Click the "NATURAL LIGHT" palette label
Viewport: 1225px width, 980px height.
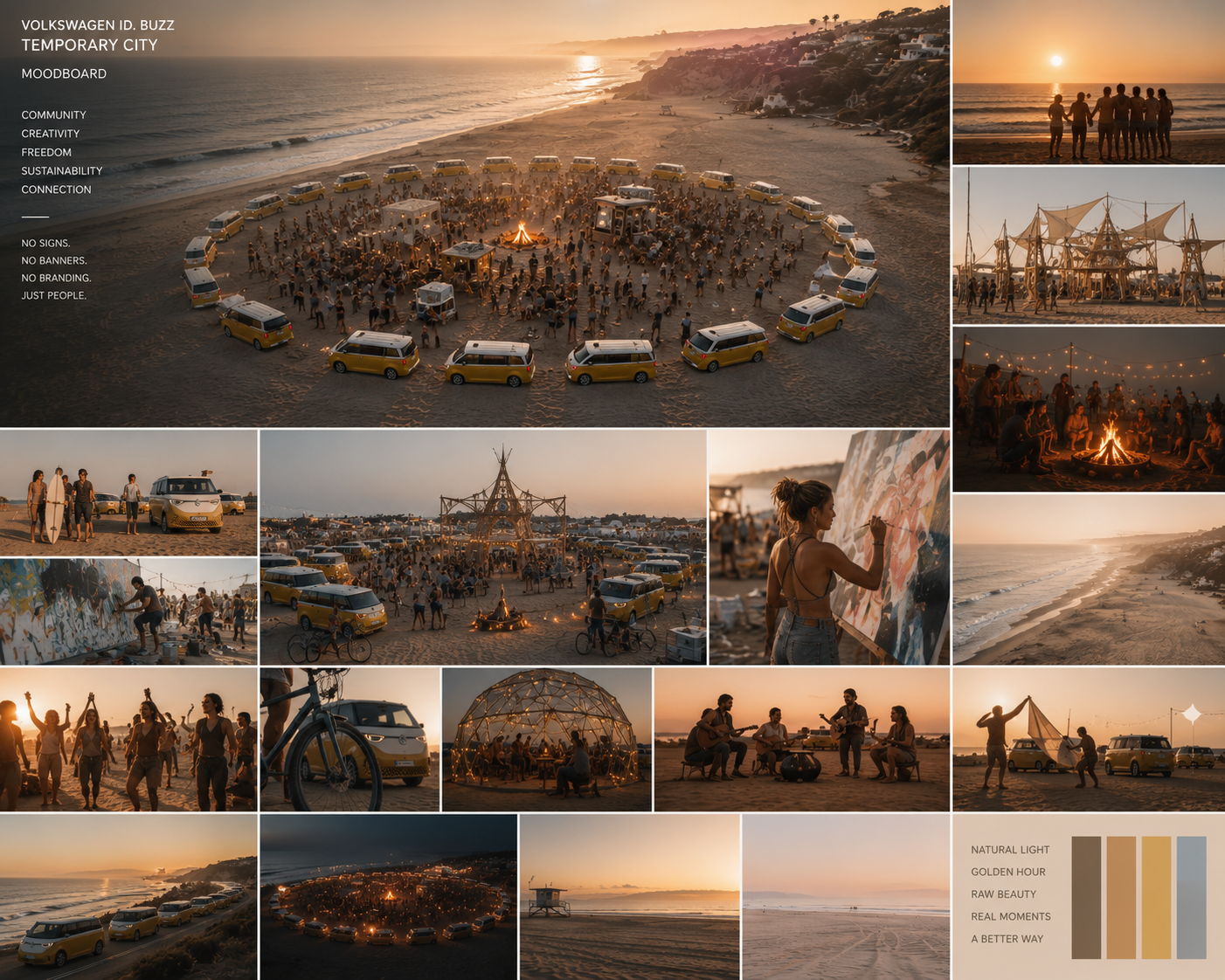point(1010,850)
